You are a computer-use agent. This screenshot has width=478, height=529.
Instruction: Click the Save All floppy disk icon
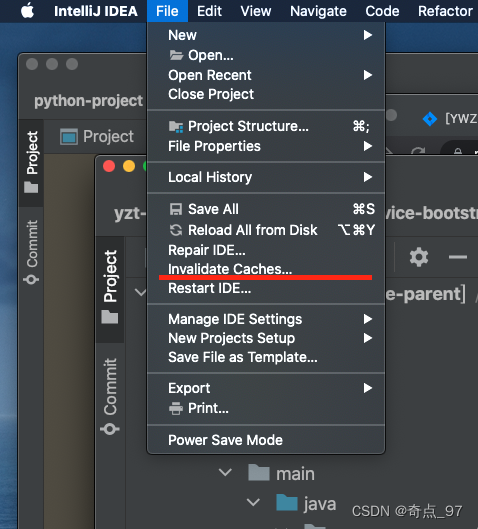click(x=176, y=209)
